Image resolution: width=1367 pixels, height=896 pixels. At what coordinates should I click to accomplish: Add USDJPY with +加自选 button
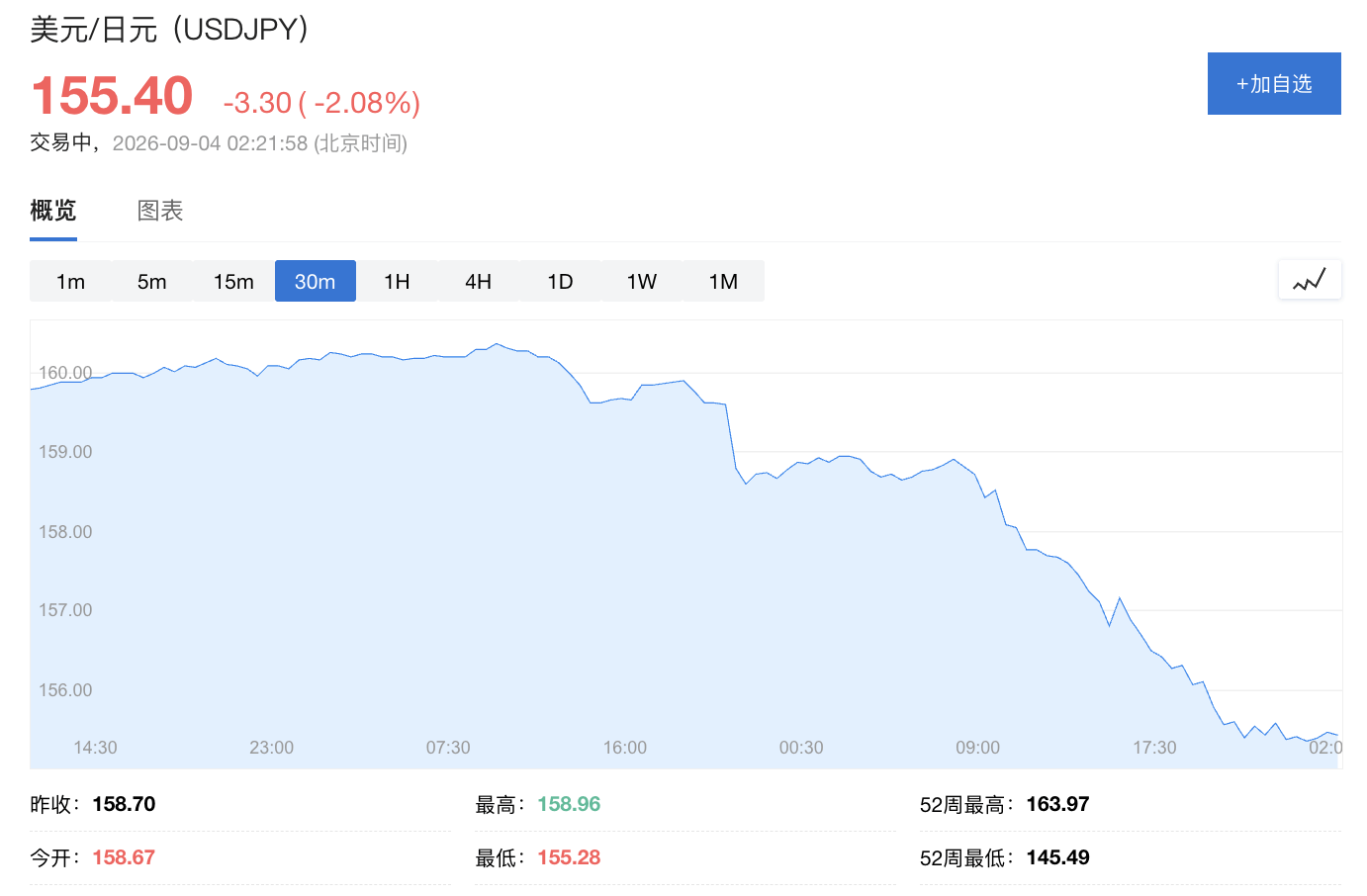tap(1274, 84)
